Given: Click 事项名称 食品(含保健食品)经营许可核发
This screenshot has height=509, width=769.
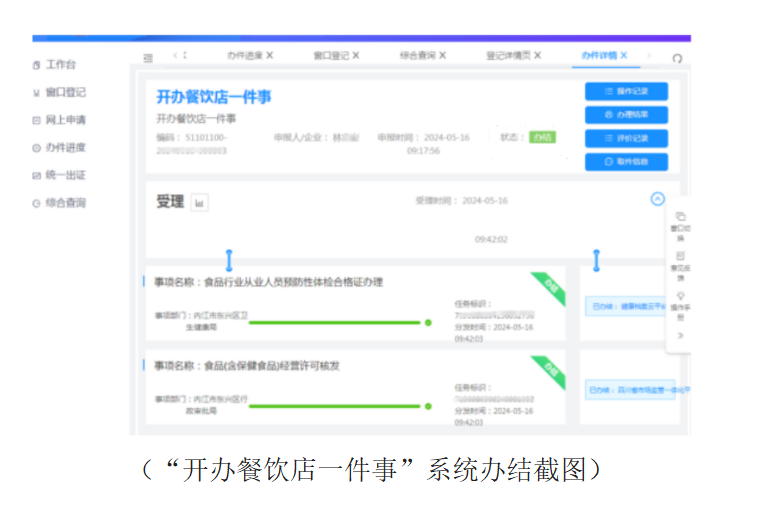Looking at the screenshot, I should click(247, 366).
